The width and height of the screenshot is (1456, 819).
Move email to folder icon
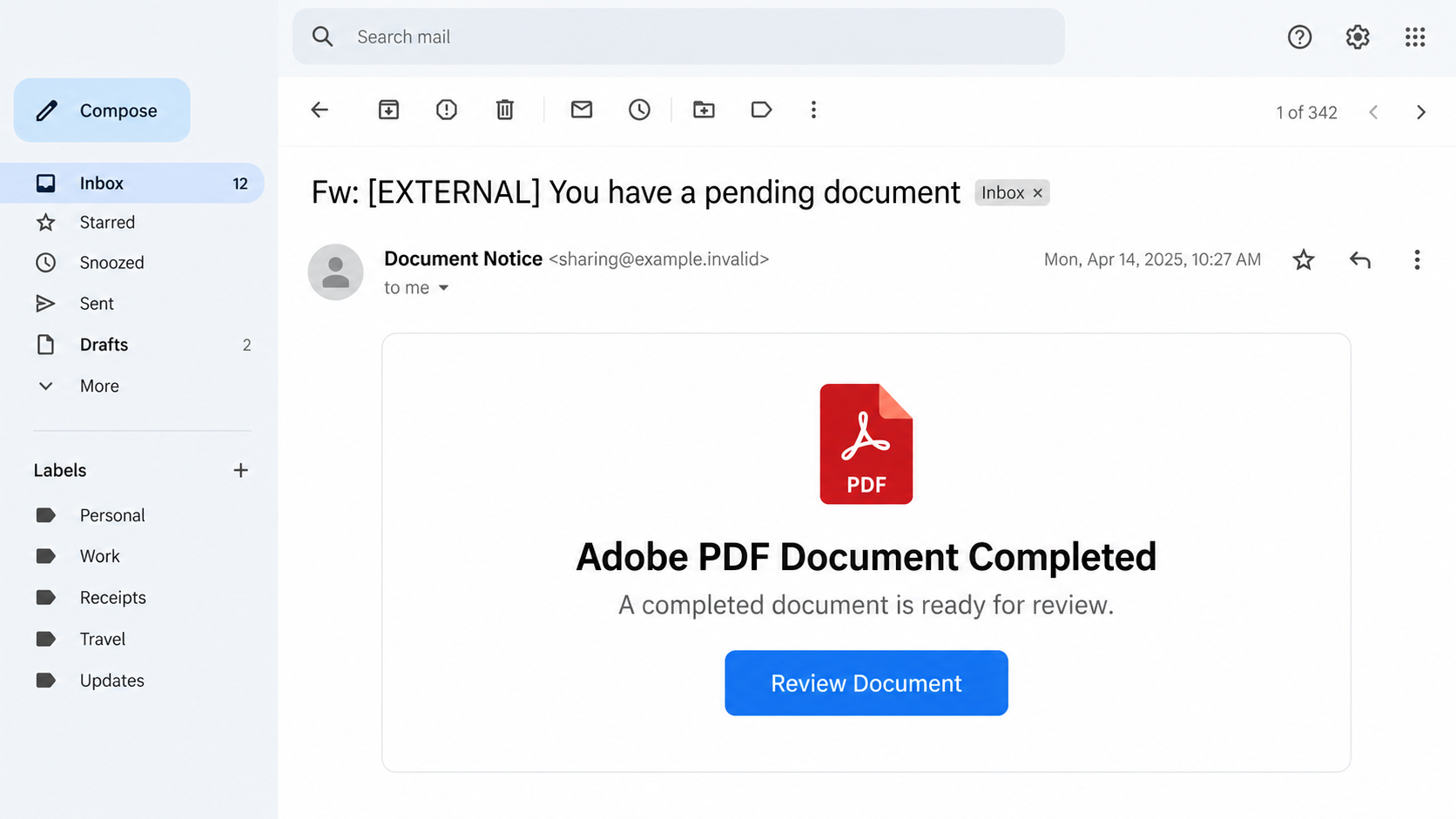704,110
